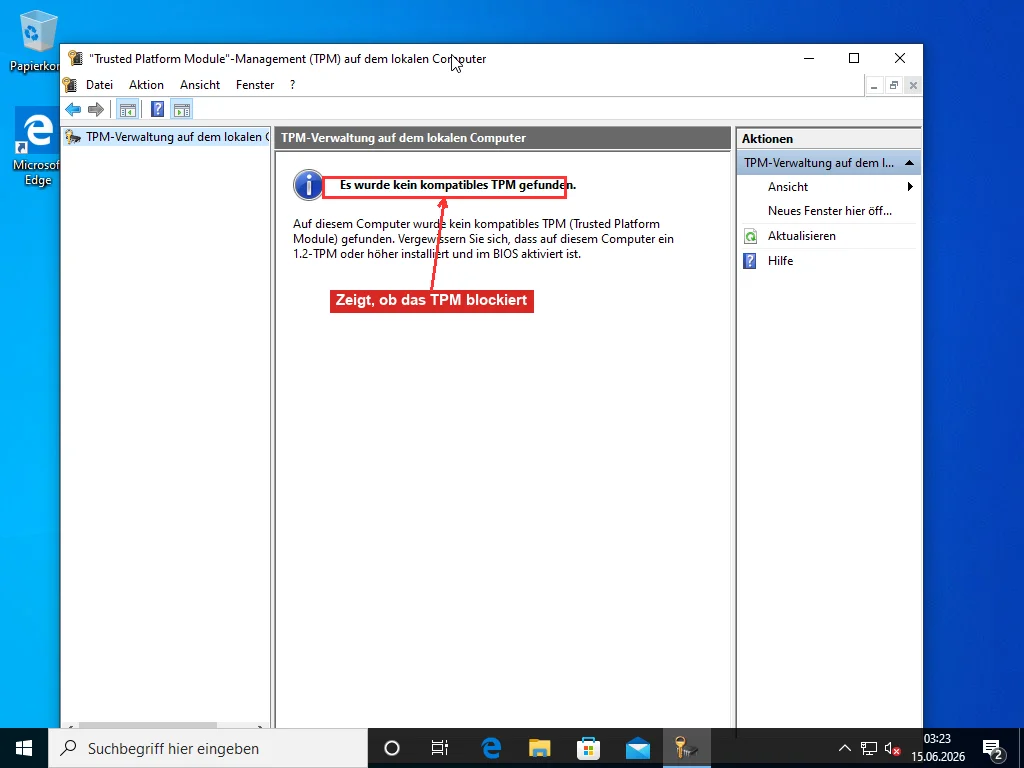Click the TPM key icon in title bar
Image resolution: width=1024 pixels, height=768 pixels.
click(76, 58)
